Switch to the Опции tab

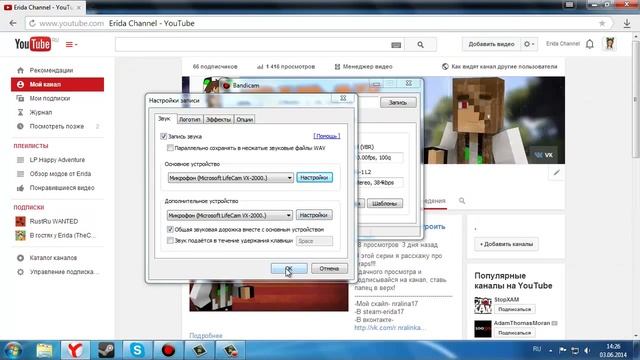[x=244, y=120]
